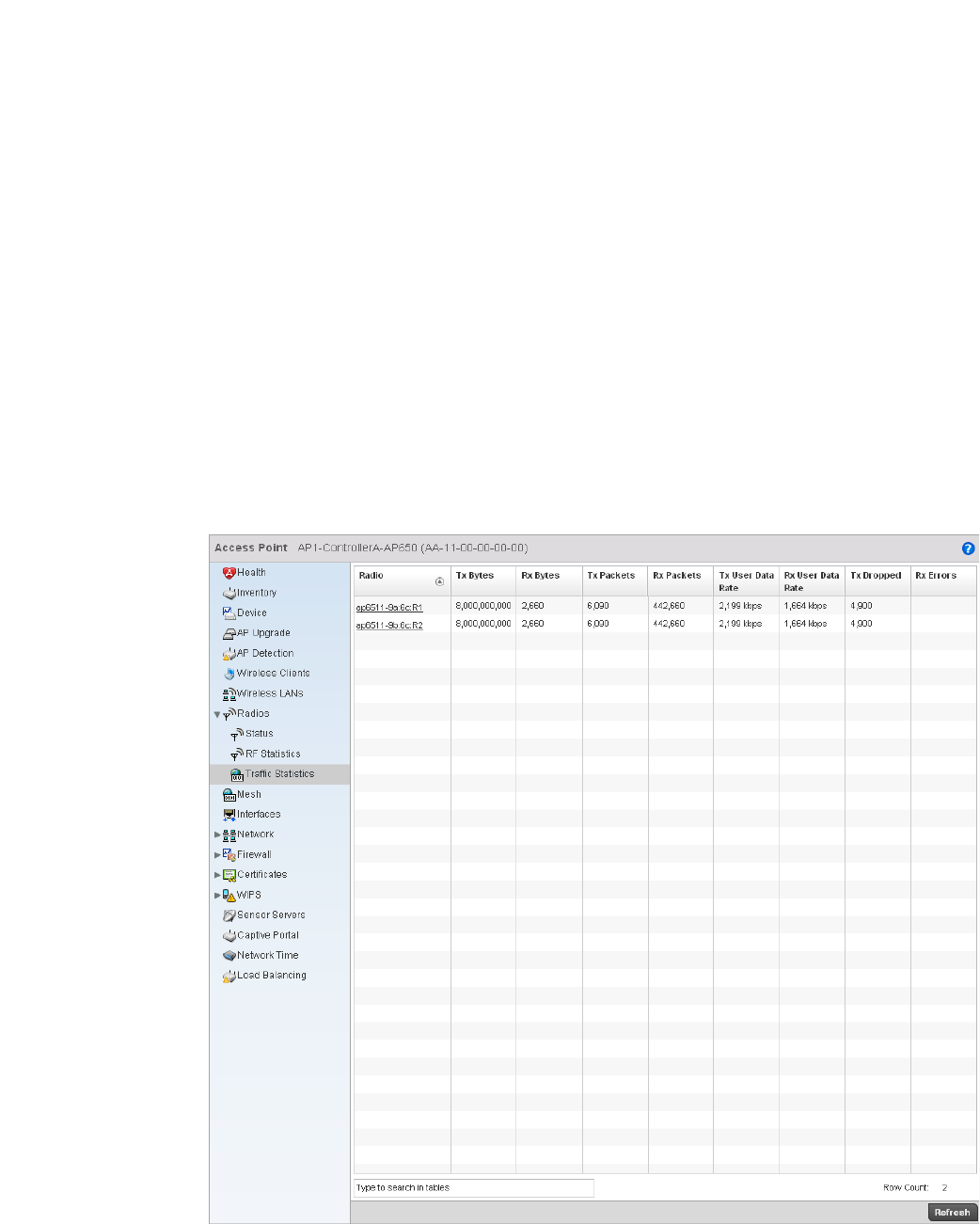Select Traffic Statistics entry
980x1224 pixels.
point(279,774)
